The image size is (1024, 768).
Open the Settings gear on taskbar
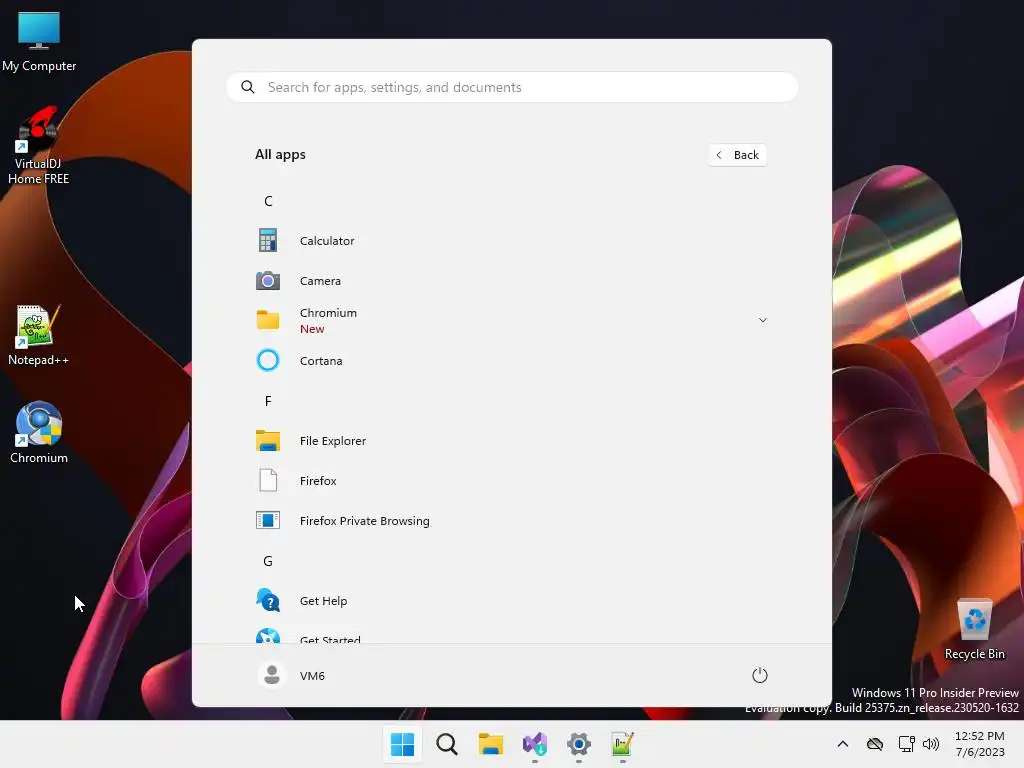point(579,744)
